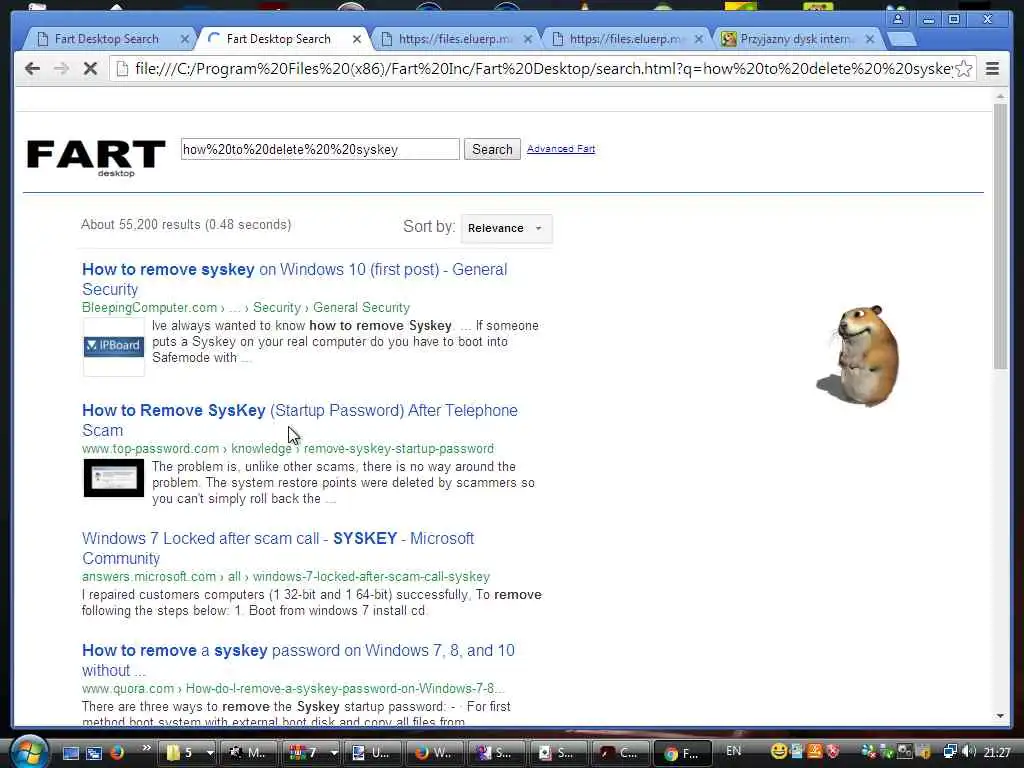
Task: Click in the Fart search query field
Action: pyautogui.click(x=320, y=149)
